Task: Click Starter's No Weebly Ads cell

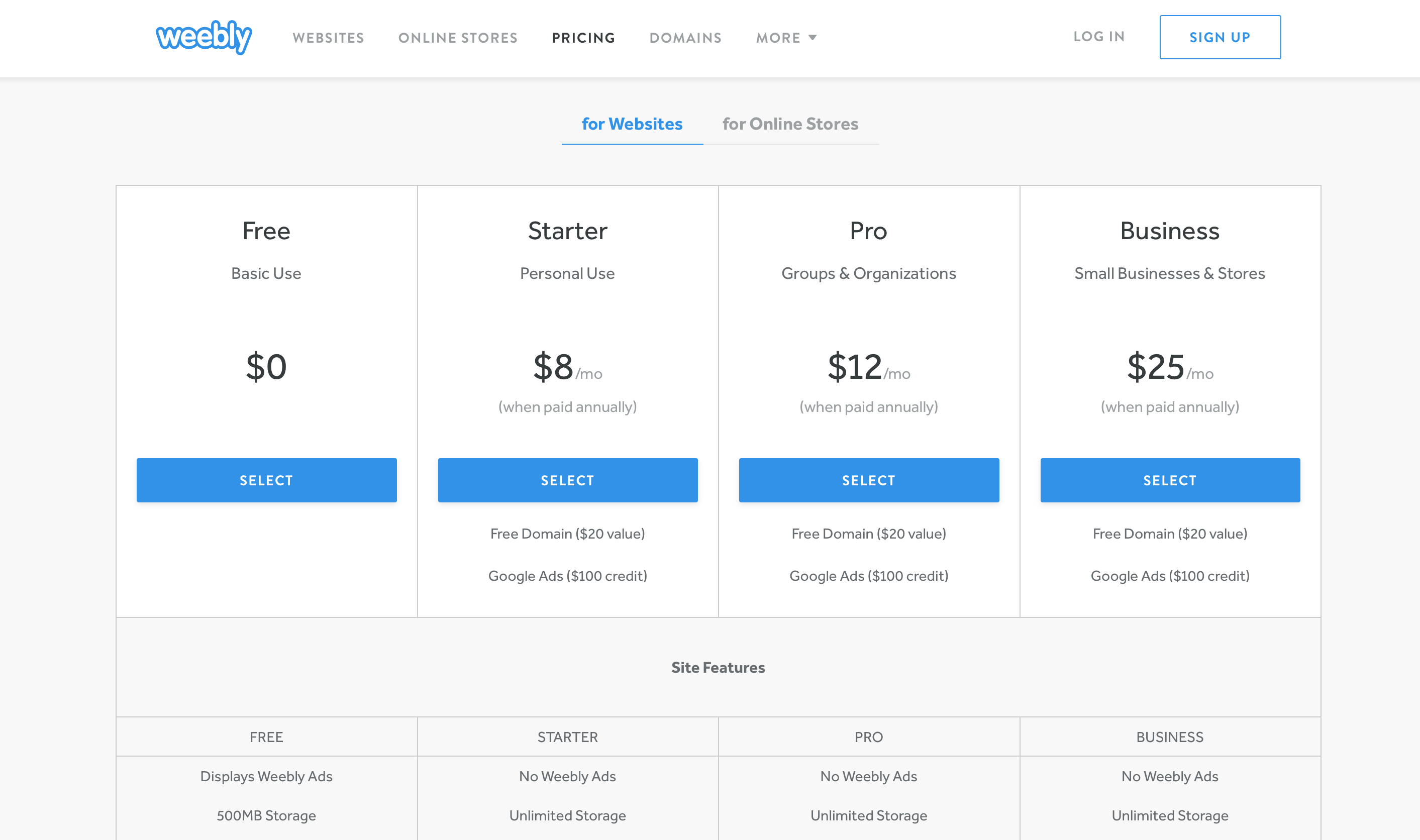Action: point(568,777)
